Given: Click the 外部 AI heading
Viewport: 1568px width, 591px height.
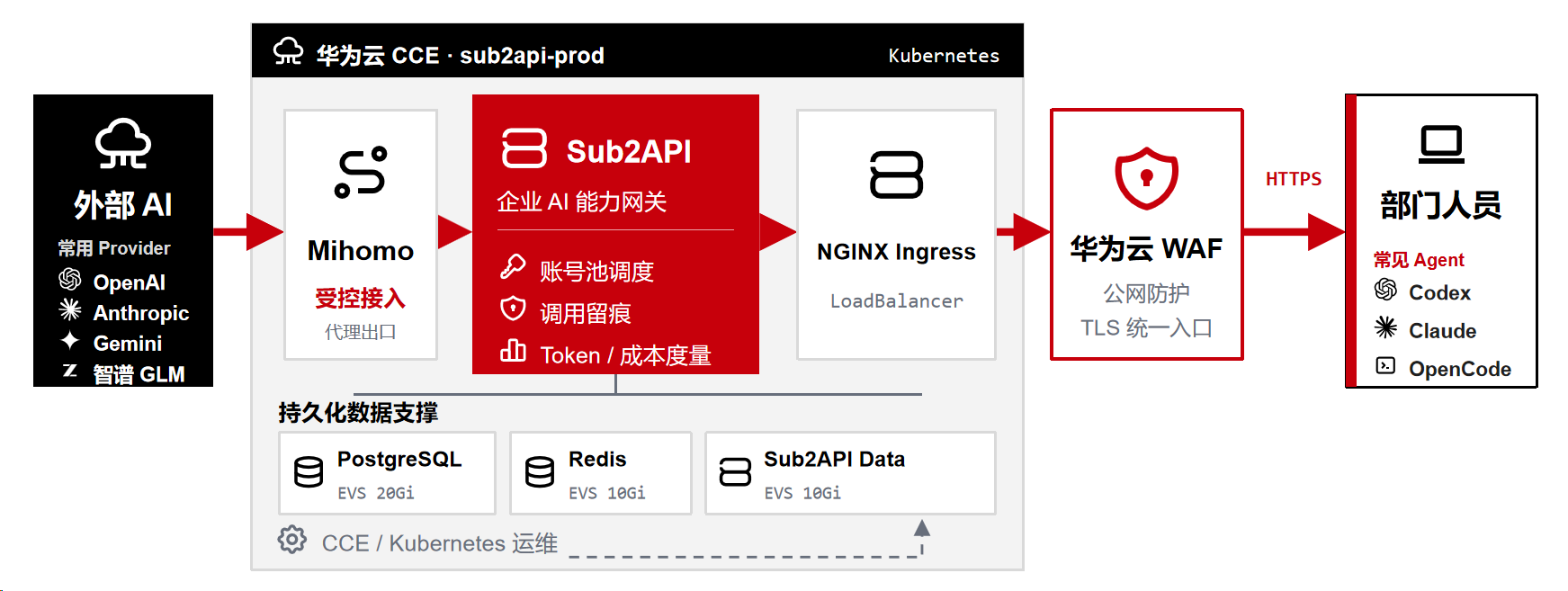Looking at the screenshot, I should pyautogui.click(x=123, y=205).
